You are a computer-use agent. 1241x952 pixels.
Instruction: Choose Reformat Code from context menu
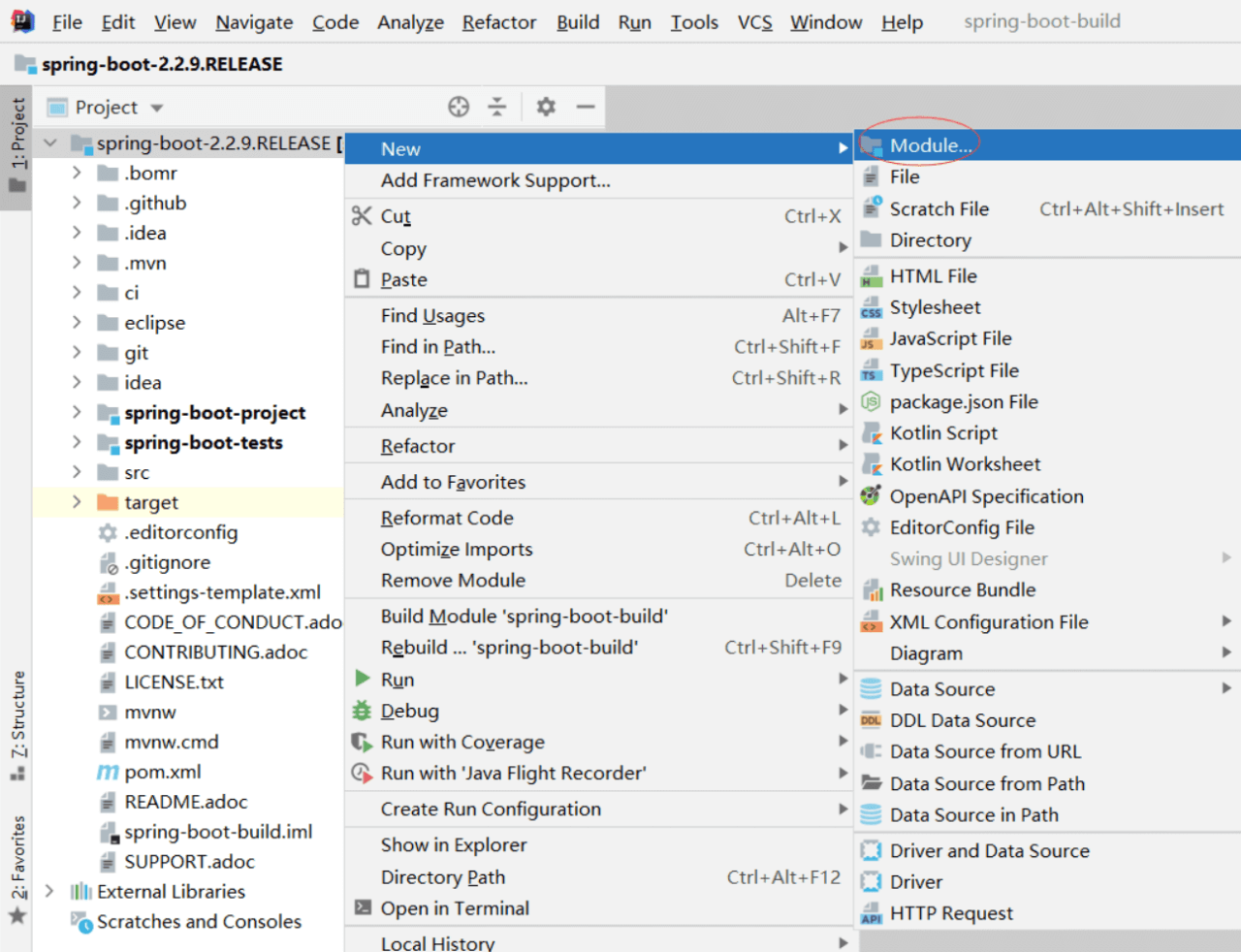click(x=447, y=518)
